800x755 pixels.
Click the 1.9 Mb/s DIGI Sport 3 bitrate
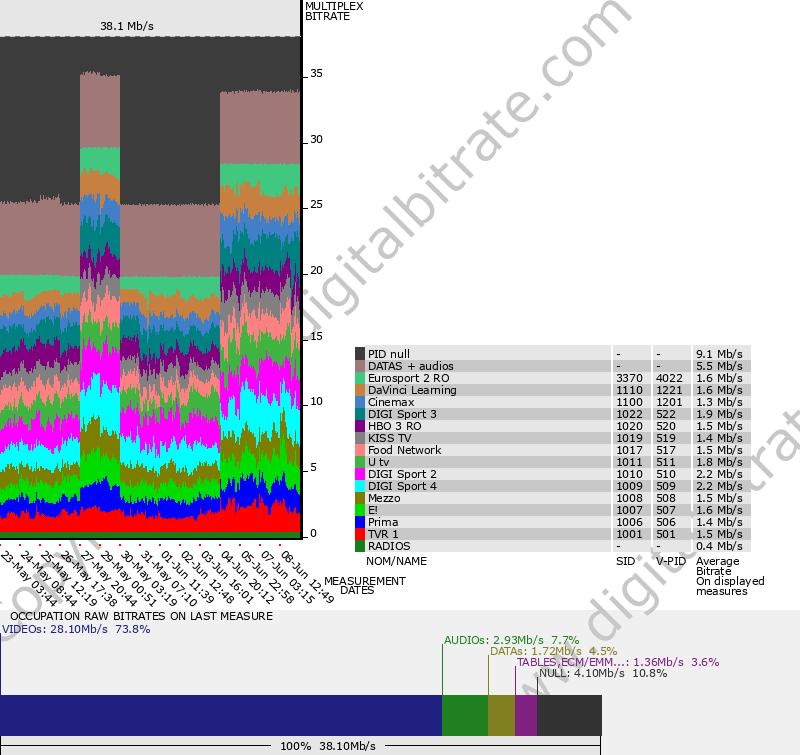(x=719, y=414)
